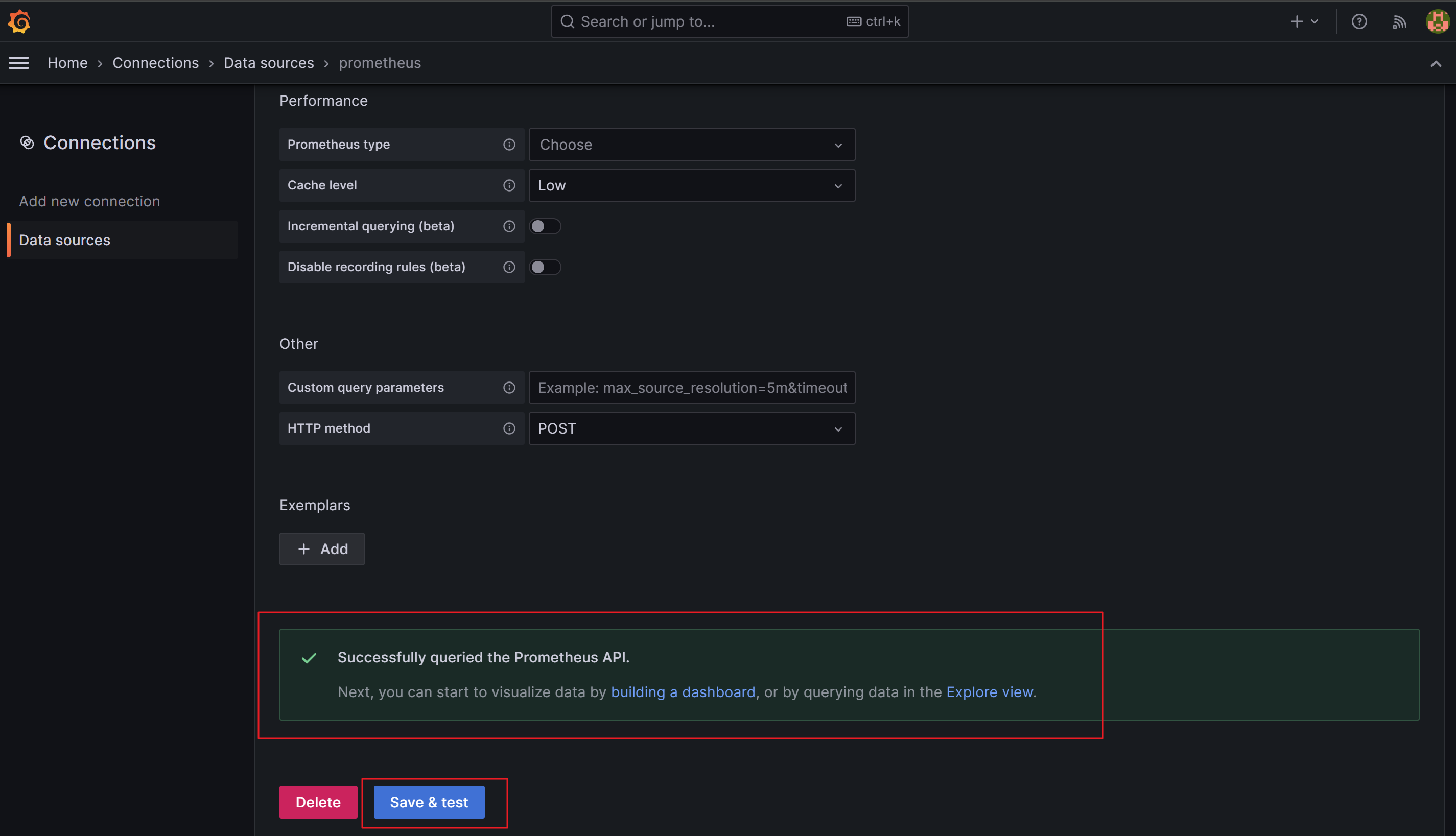
Task: Toggle Disable recording rules (beta) switch
Action: (545, 267)
